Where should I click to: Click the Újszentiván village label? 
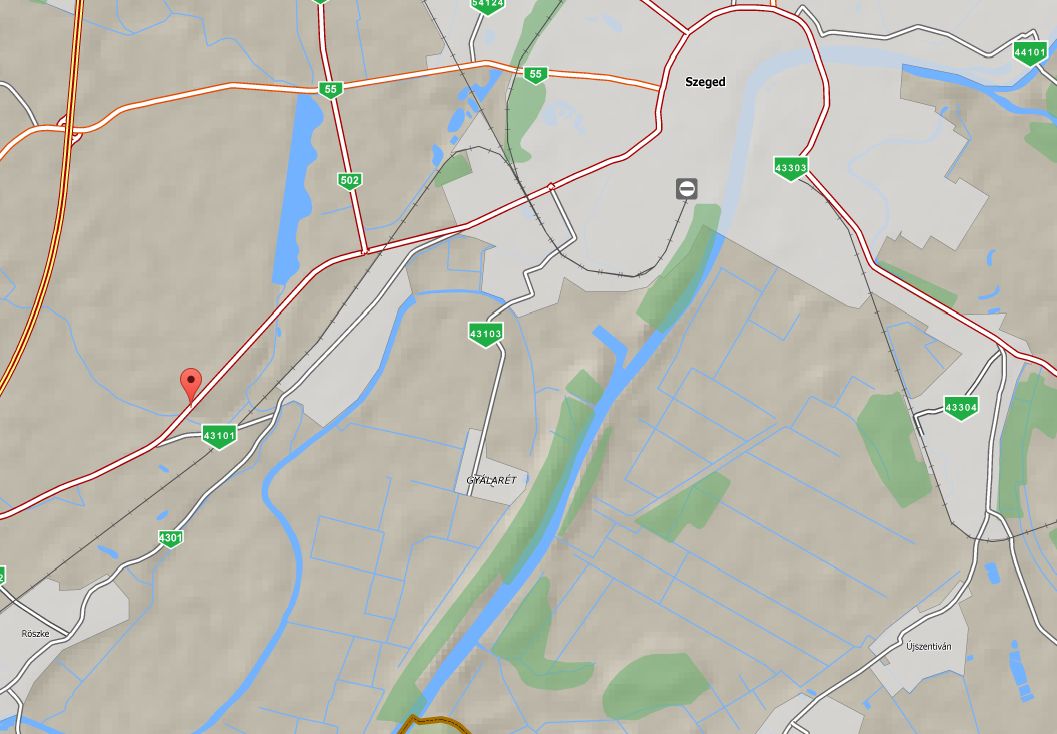(x=929, y=646)
